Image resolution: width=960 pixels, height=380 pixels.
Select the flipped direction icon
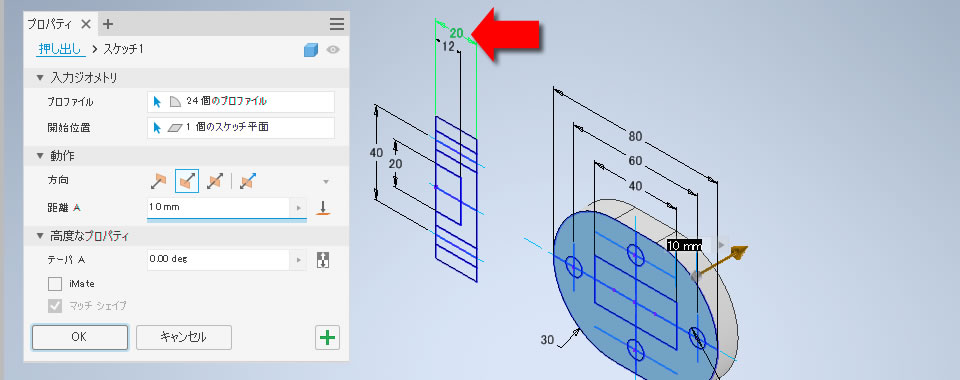coord(187,181)
